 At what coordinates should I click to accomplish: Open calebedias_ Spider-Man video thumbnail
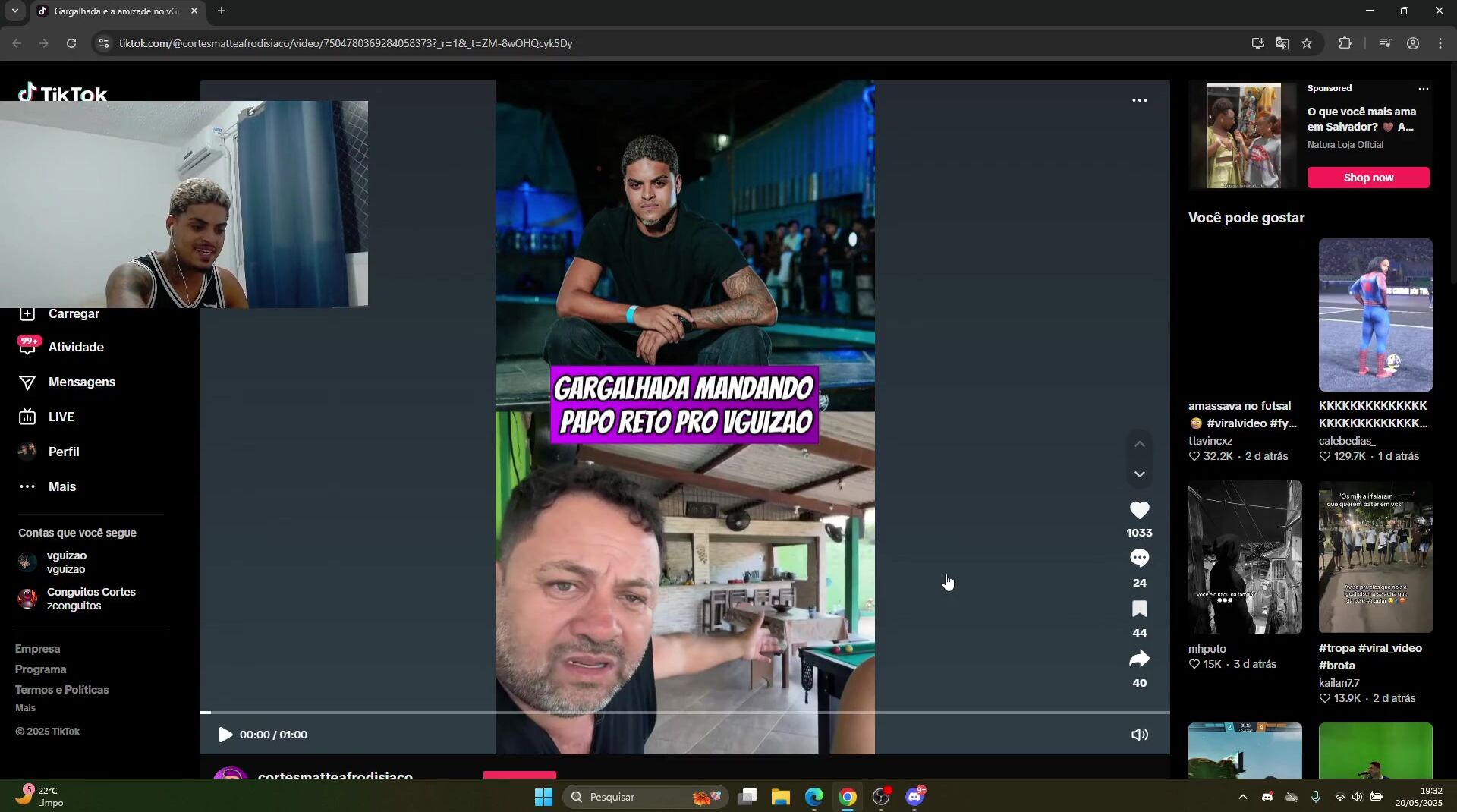click(x=1375, y=315)
